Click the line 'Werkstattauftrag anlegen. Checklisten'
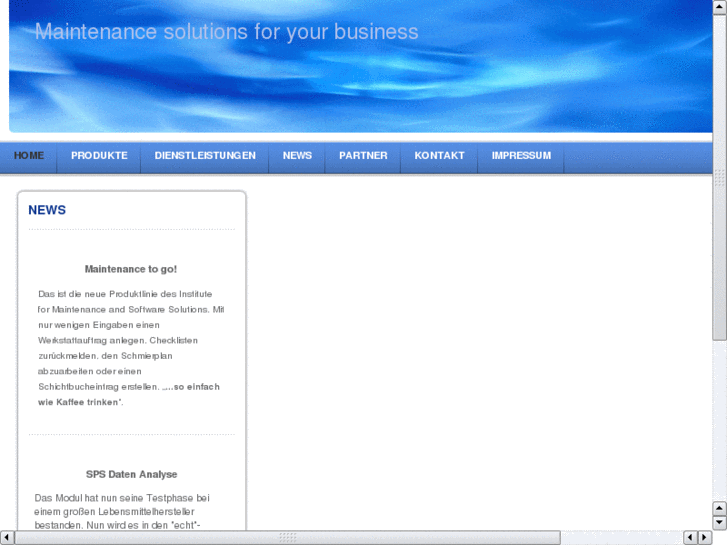This screenshot has width=727, height=545. pos(118,340)
